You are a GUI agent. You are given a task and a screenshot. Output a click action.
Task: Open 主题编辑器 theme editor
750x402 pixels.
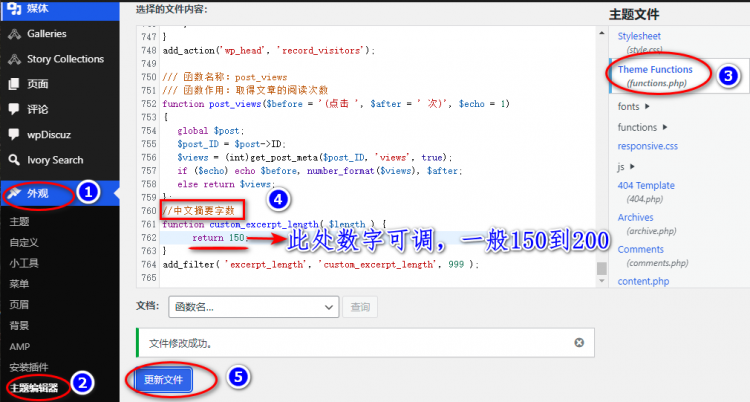coord(34,388)
